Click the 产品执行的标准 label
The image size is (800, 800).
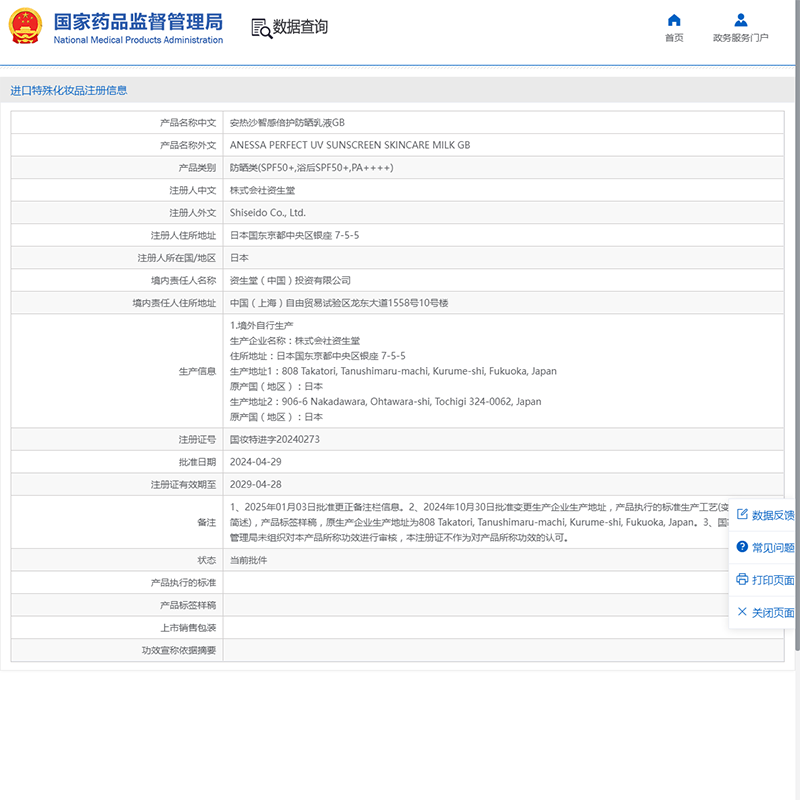tap(183, 583)
